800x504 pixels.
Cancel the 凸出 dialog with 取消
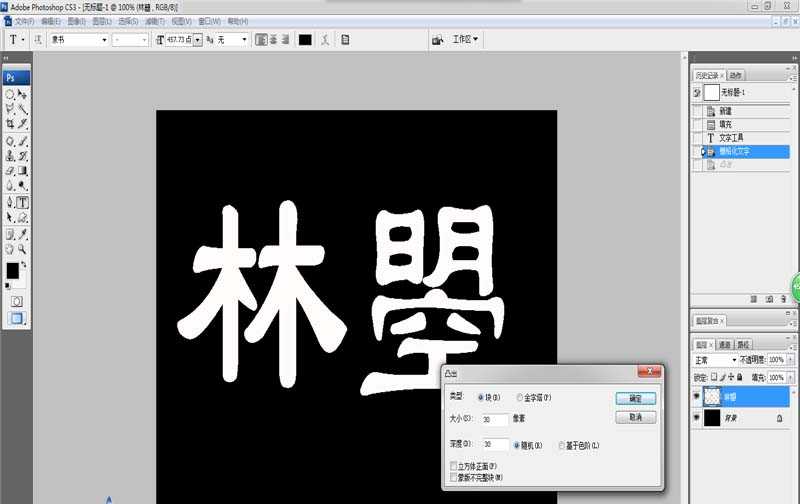[635, 417]
